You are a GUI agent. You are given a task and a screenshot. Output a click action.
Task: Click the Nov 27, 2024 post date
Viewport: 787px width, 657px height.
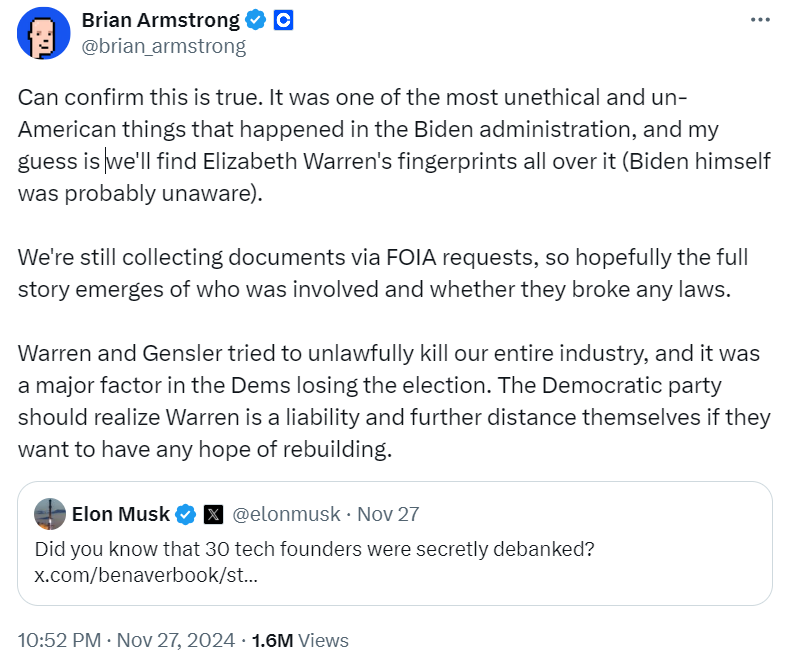point(176,640)
